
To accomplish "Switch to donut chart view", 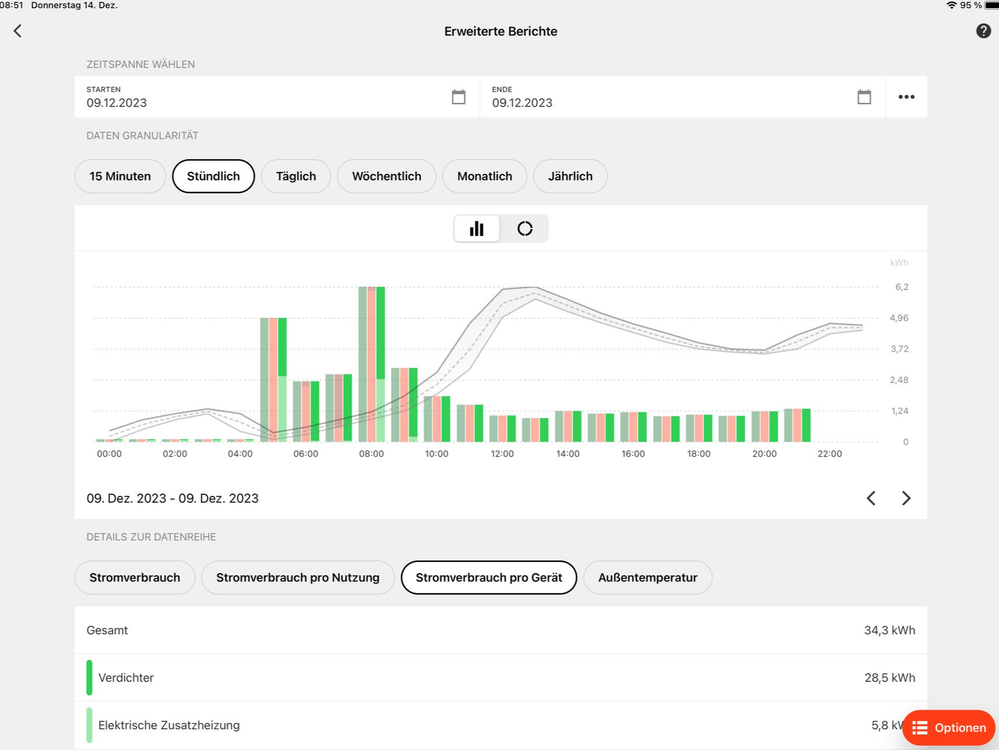I will [525, 229].
